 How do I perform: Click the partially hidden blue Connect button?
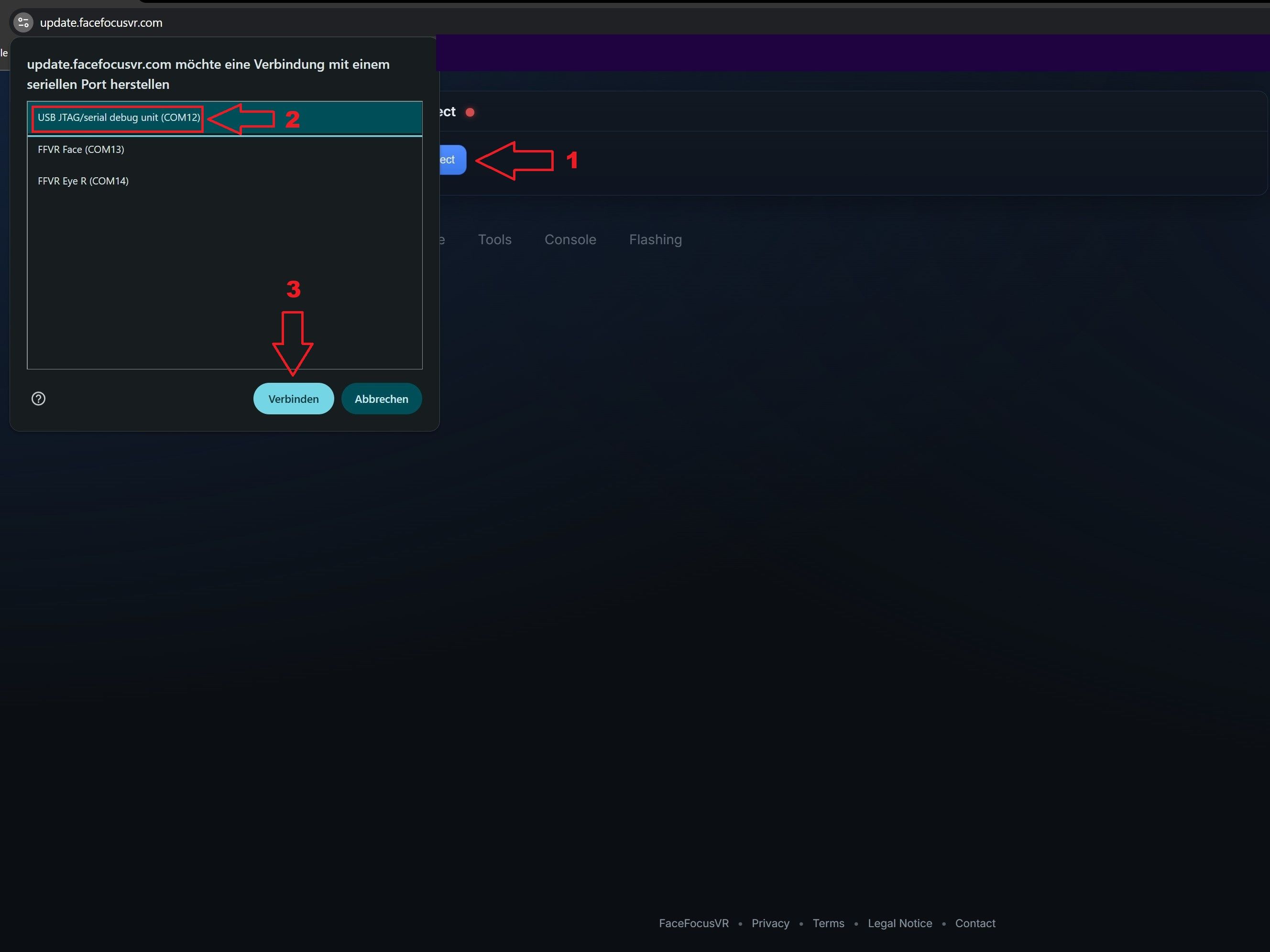452,160
